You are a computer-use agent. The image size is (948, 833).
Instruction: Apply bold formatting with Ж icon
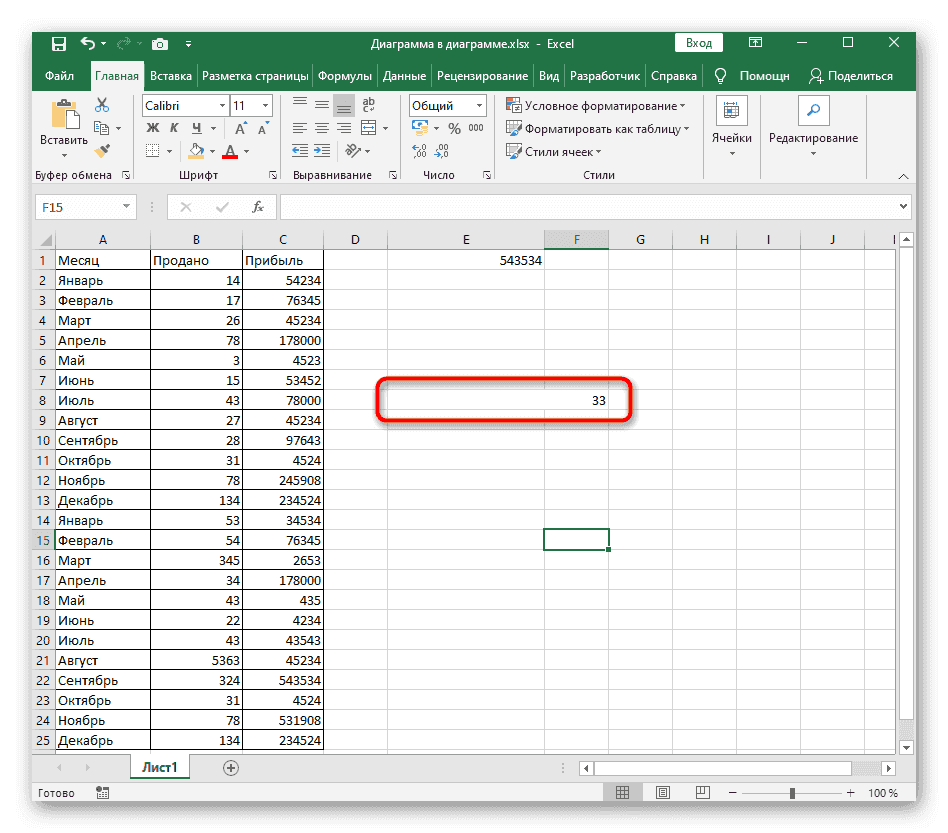[154, 125]
